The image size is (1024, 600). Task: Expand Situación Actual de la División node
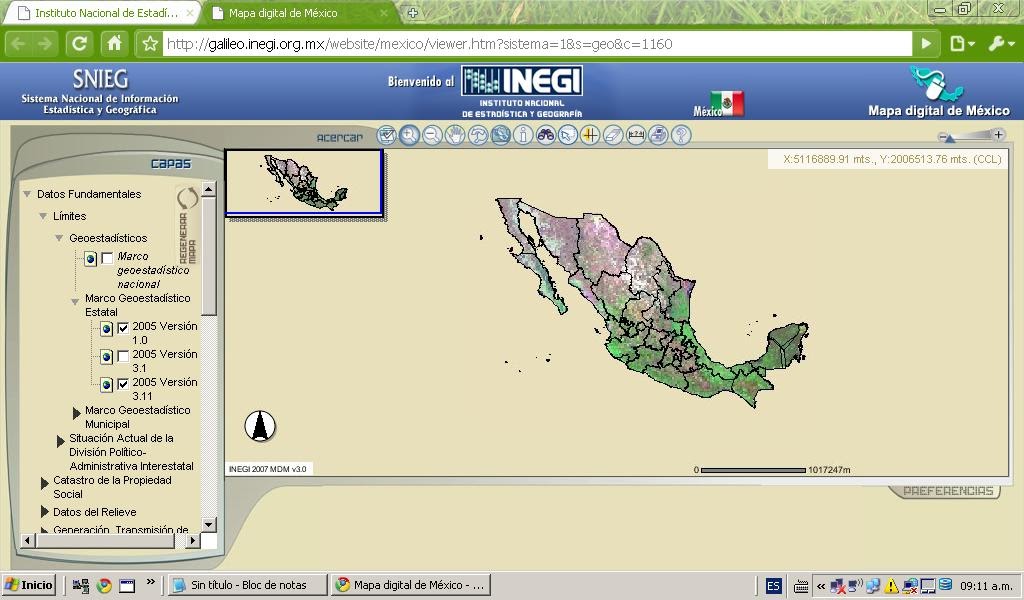click(x=61, y=441)
